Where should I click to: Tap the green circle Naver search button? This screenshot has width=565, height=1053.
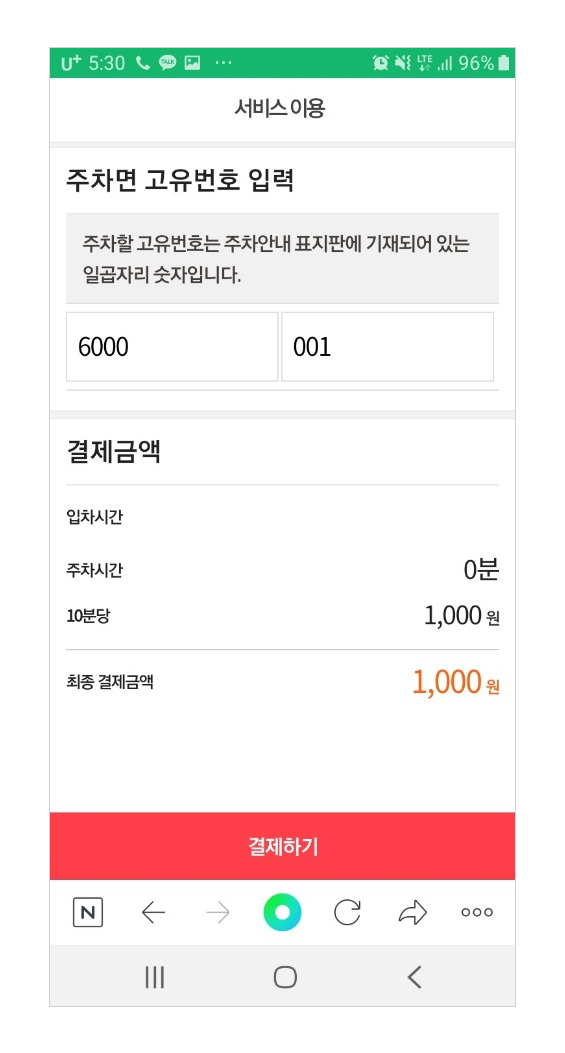282,912
